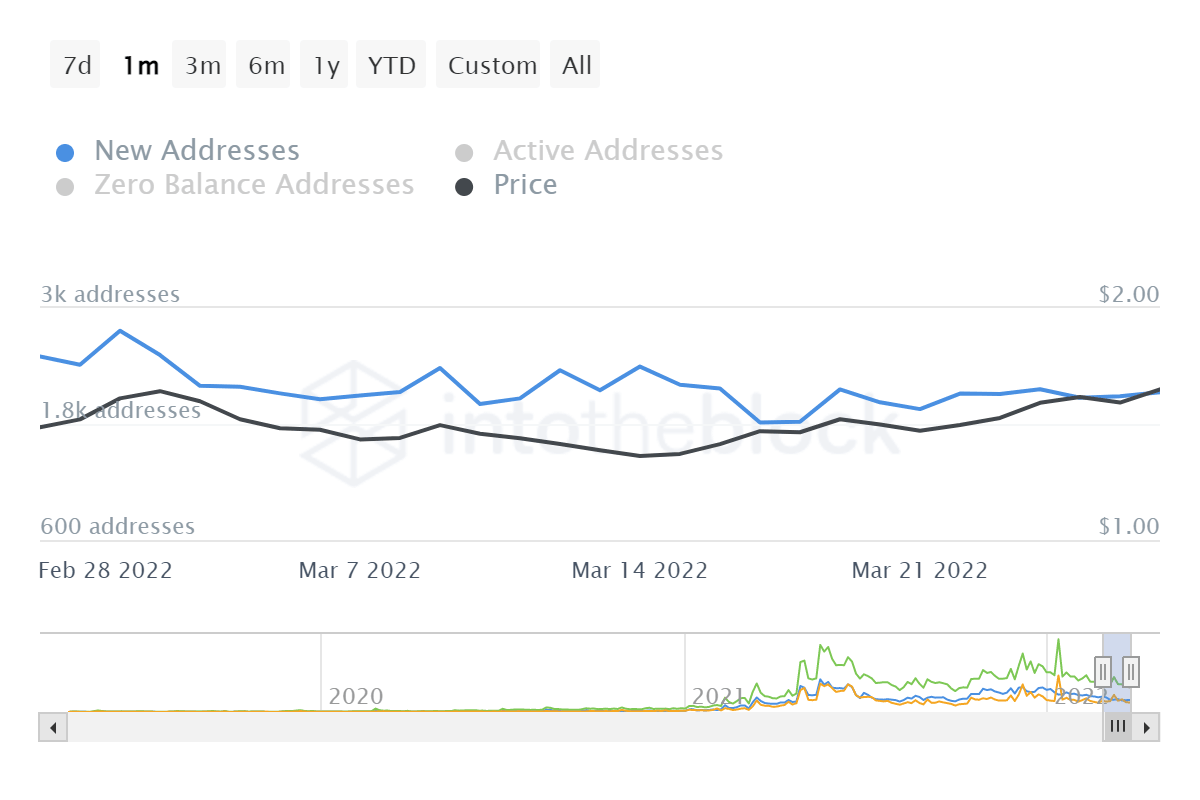The height and width of the screenshot is (800, 1200).
Task: Choose the 6m time range
Action: pyautogui.click(x=266, y=66)
